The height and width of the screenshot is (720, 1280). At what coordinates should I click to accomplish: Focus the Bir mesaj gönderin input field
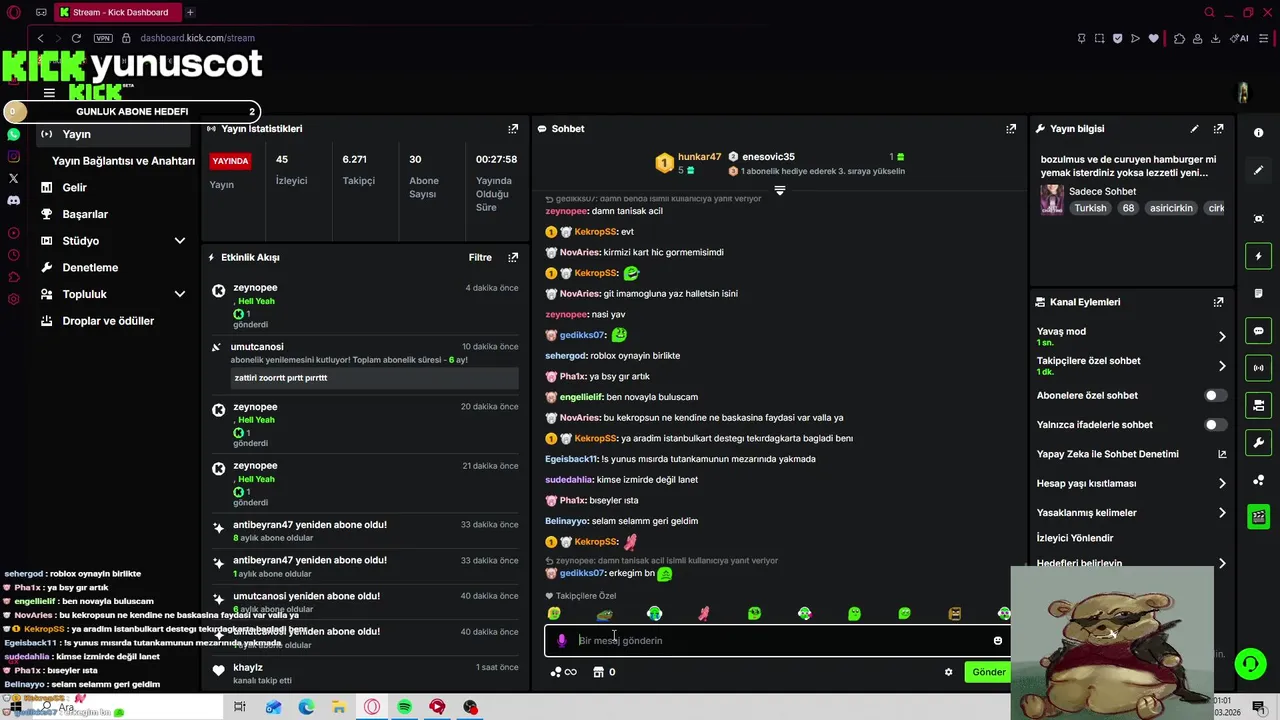pos(780,641)
